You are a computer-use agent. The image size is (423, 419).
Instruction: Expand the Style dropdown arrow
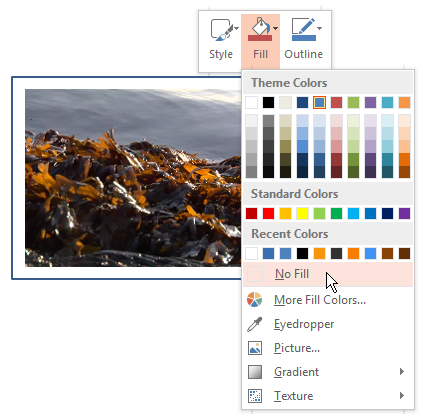236,28
